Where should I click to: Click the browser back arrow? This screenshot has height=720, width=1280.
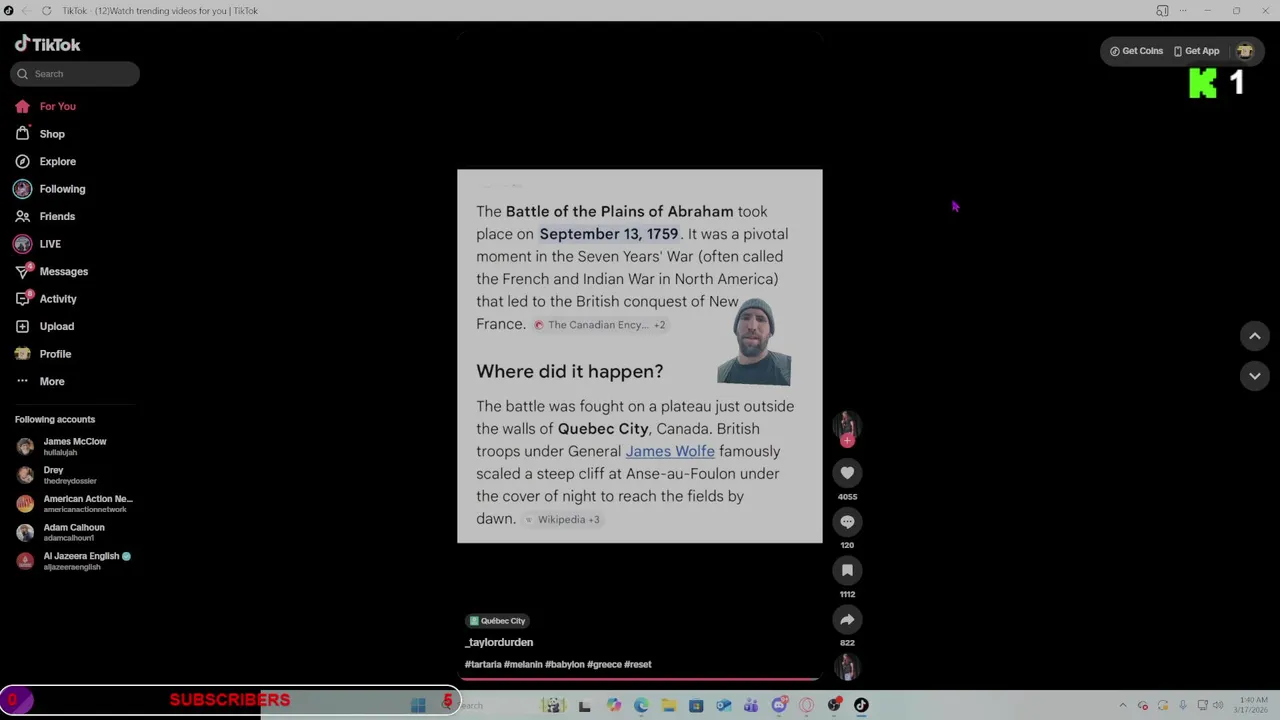pyautogui.click(x=27, y=11)
